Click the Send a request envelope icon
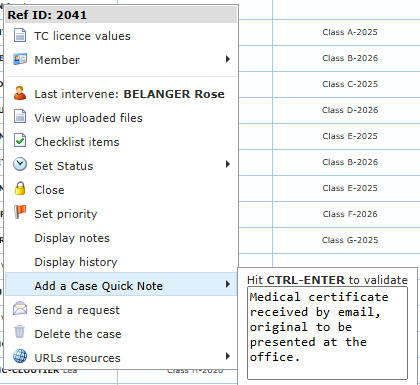420x385 pixels. pyautogui.click(x=20, y=309)
